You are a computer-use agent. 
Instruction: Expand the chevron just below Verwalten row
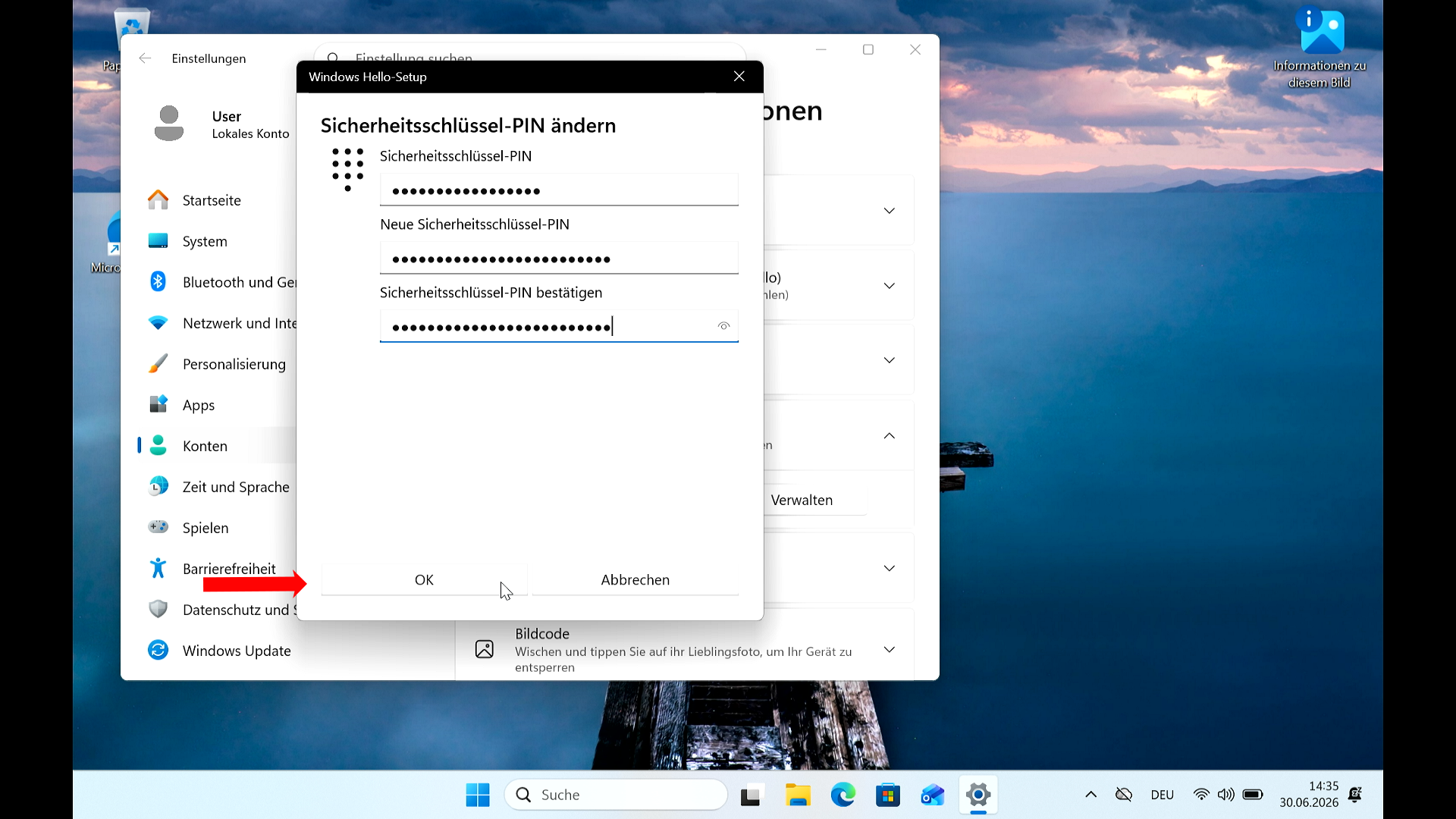[890, 568]
